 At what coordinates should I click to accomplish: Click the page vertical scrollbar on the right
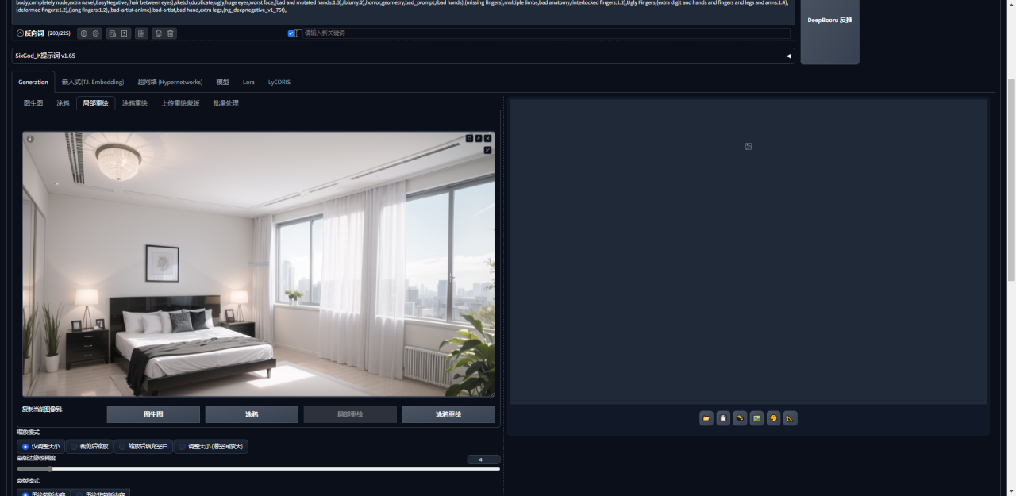point(1011,180)
